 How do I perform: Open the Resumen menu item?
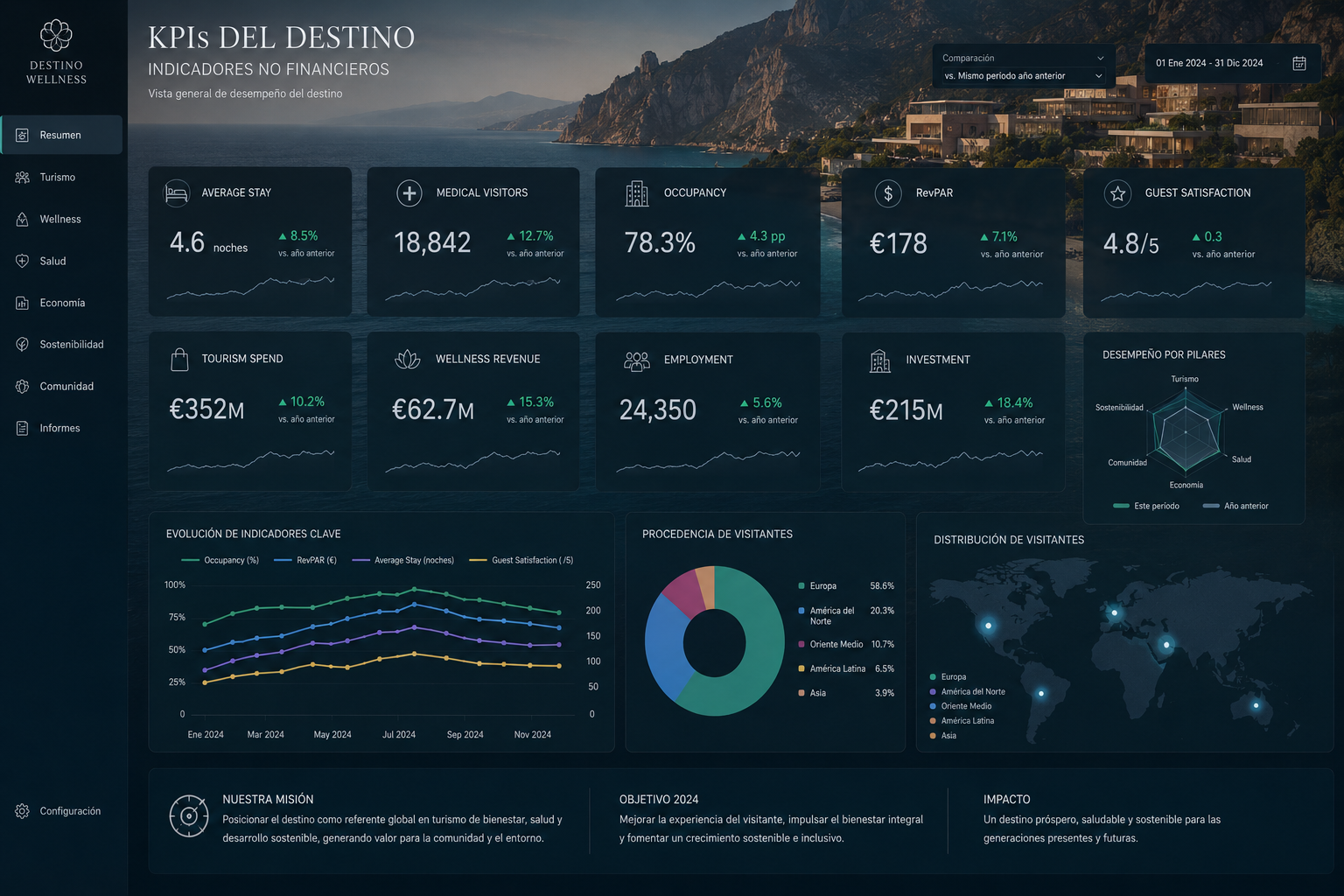(x=61, y=135)
